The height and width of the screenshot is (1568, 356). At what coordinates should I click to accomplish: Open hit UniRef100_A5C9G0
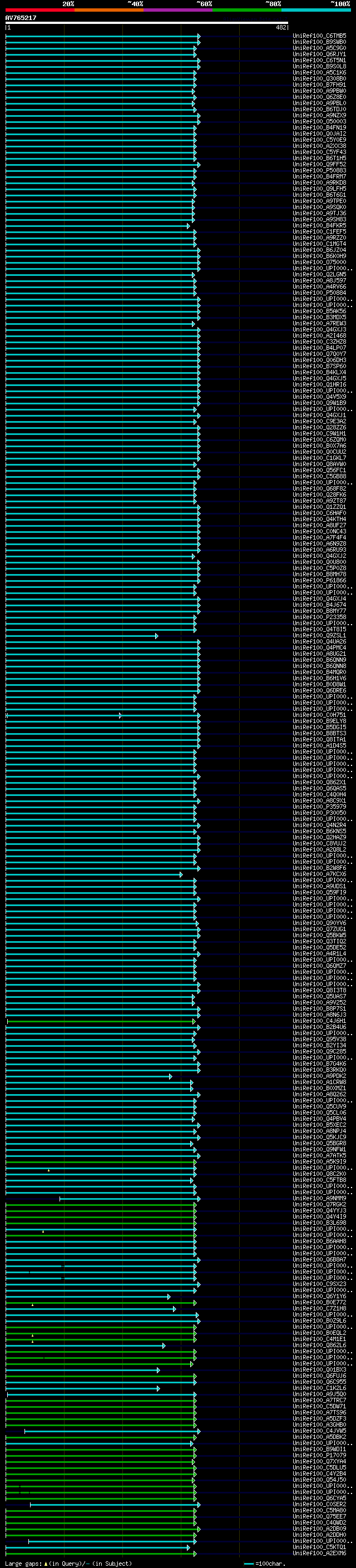[319, 48]
